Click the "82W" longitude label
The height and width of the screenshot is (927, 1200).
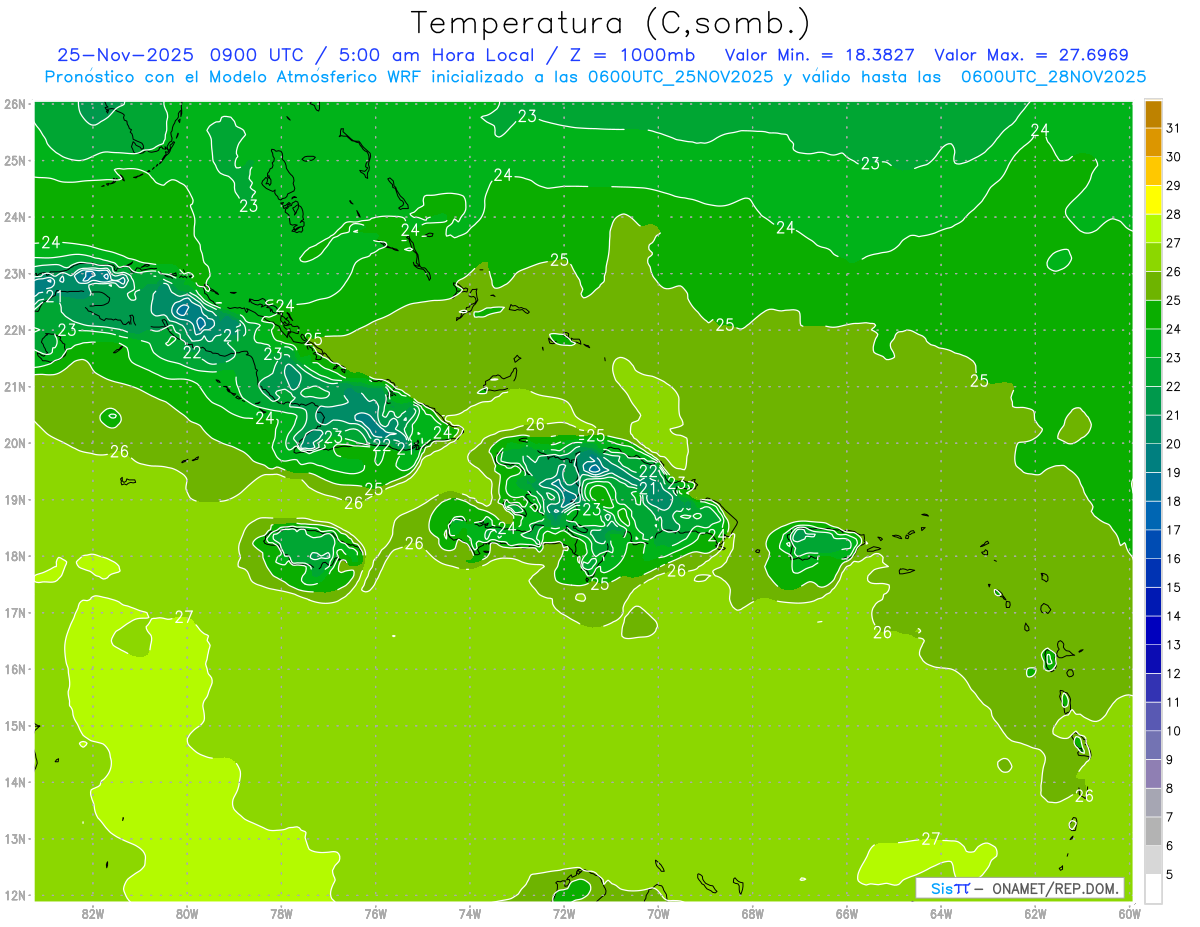pos(93,913)
